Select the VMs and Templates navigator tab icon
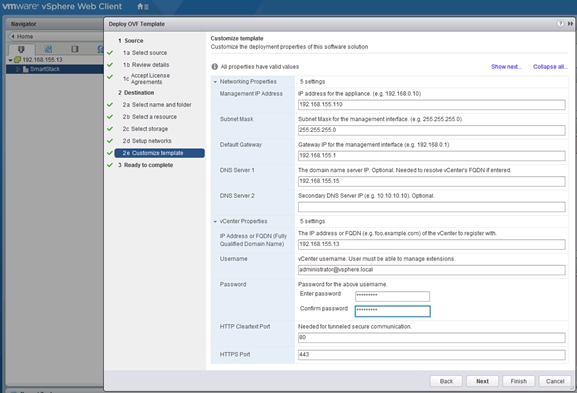 pyautogui.click(x=48, y=49)
